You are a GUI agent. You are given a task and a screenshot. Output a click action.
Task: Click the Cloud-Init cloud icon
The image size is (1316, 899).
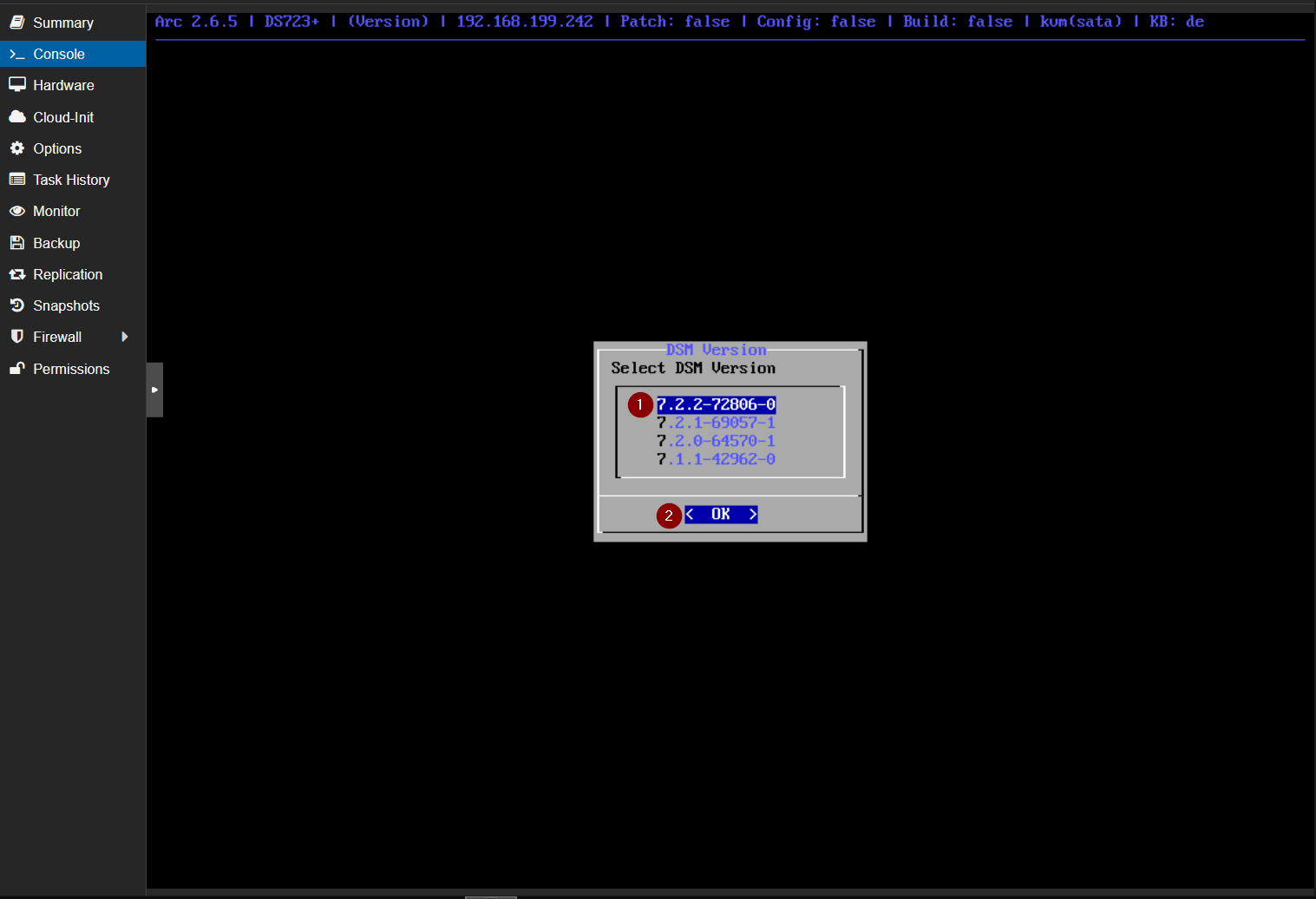[x=16, y=116]
